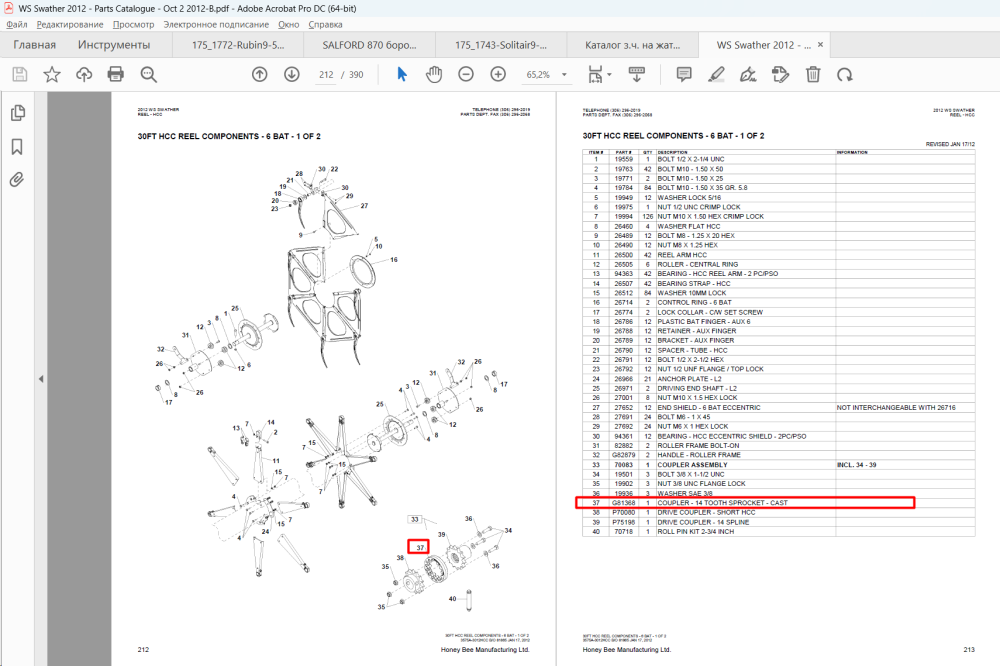Click DRIVE COUPLER - SHORT HCC text
Viewport: 1000px width, 666px height.
[706, 512]
